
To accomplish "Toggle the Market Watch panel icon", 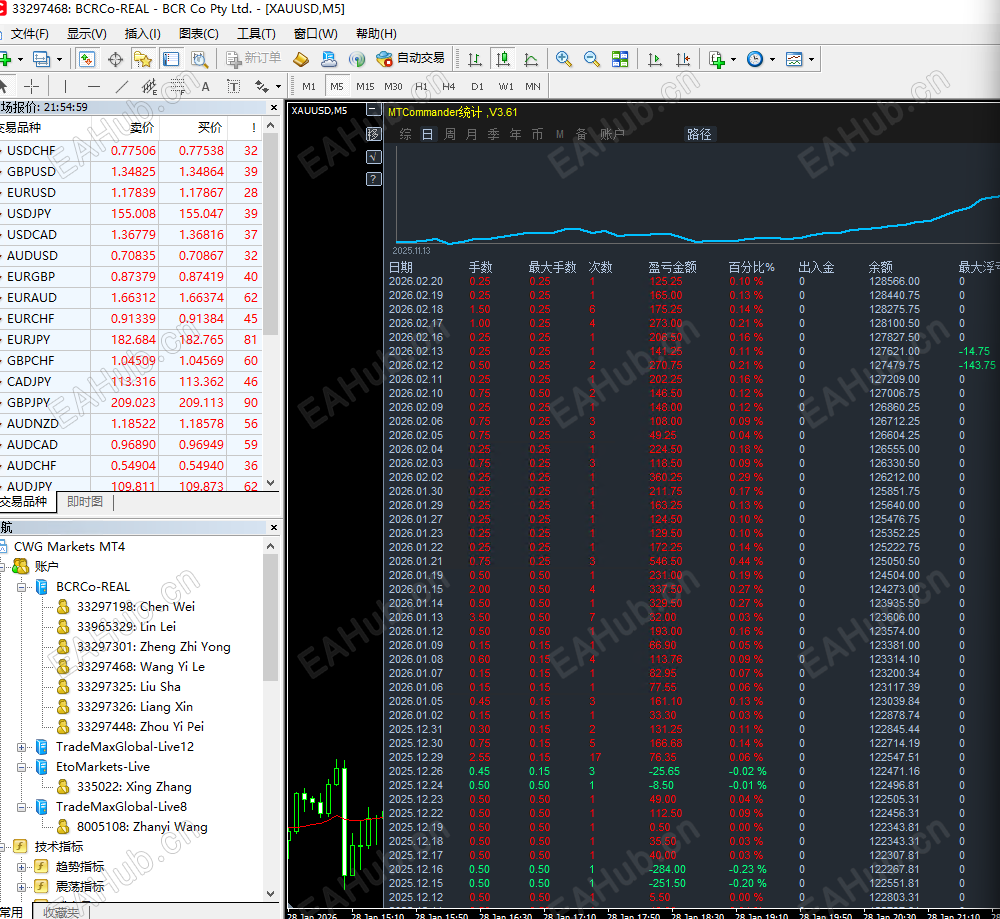I will click(x=87, y=59).
